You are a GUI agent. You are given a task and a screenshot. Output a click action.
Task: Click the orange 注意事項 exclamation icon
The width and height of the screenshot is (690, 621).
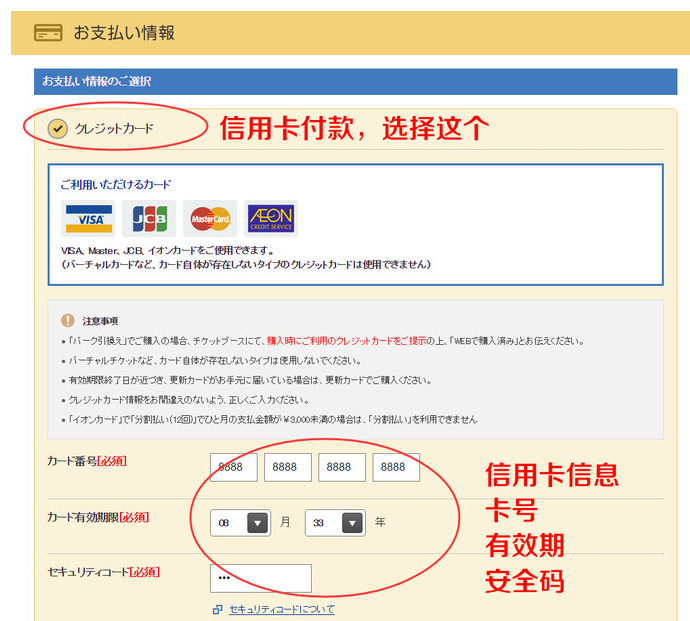tap(68, 320)
